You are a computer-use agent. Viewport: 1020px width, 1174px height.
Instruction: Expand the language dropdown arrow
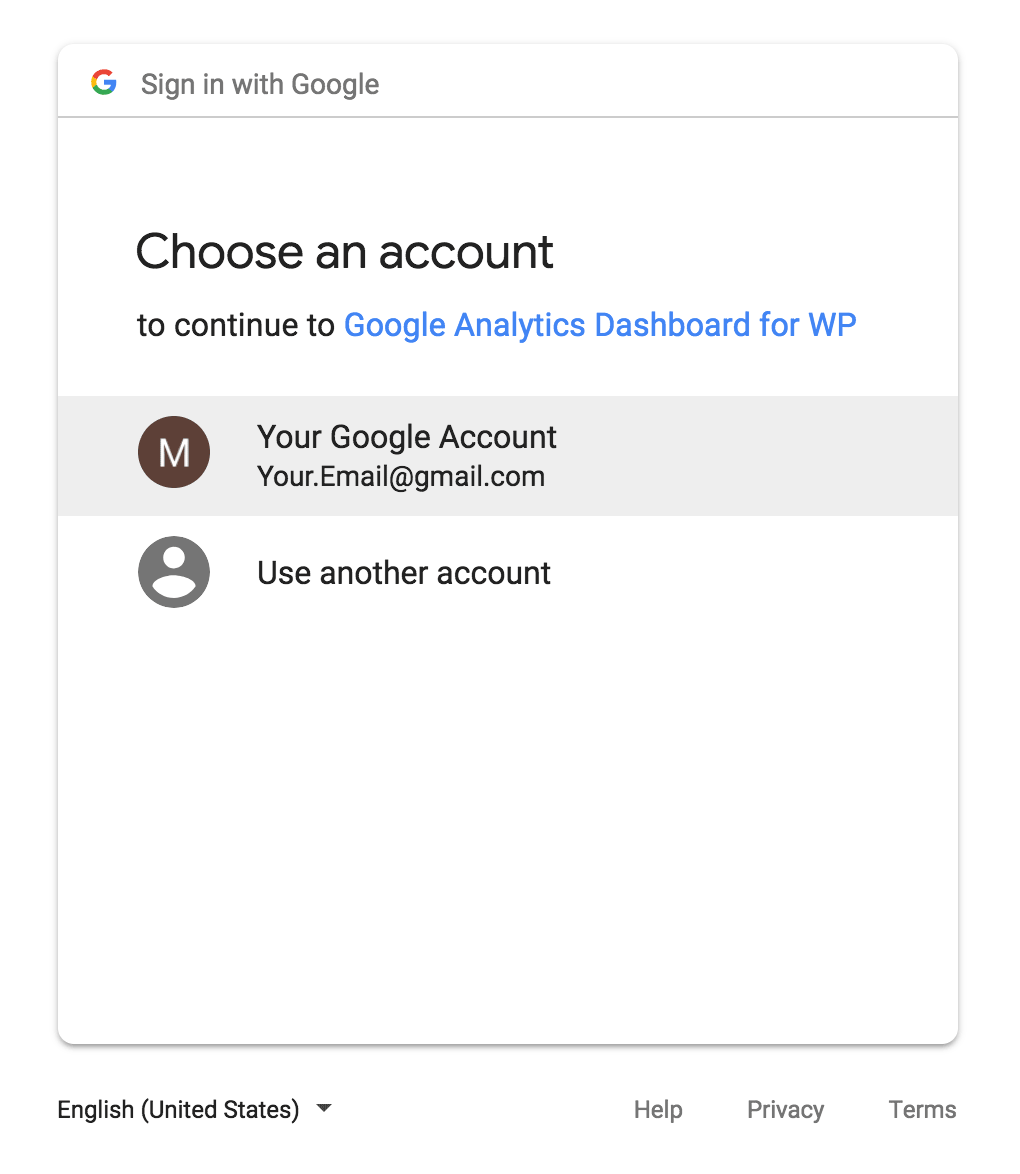(324, 1107)
